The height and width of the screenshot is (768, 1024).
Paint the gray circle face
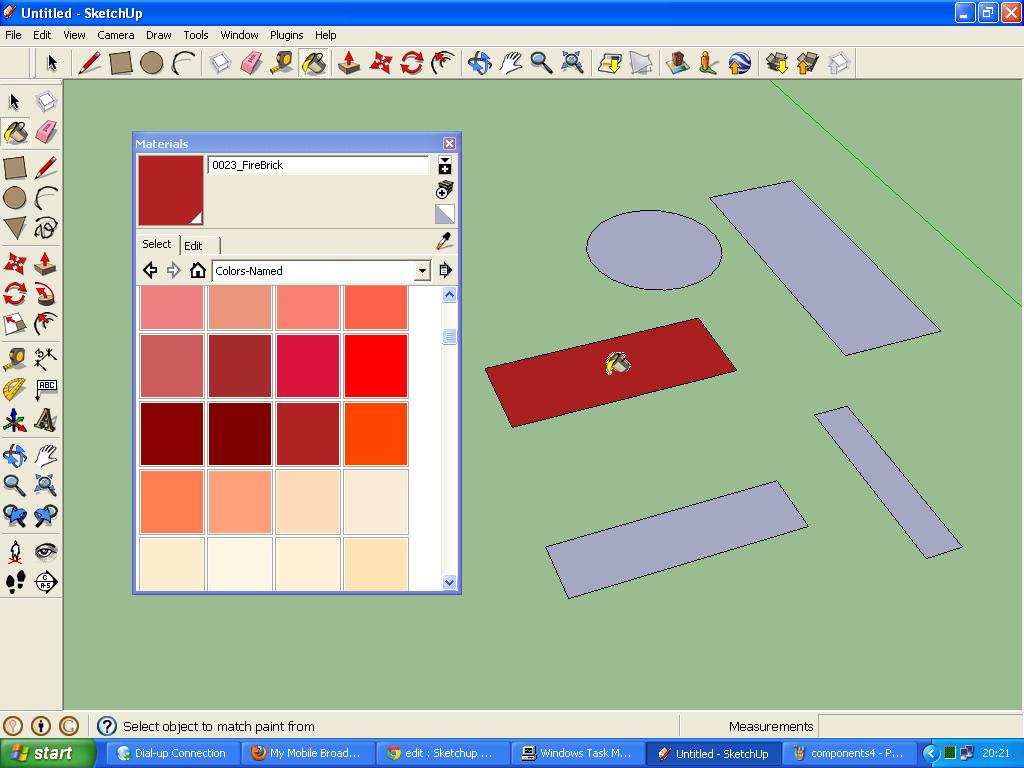point(654,249)
